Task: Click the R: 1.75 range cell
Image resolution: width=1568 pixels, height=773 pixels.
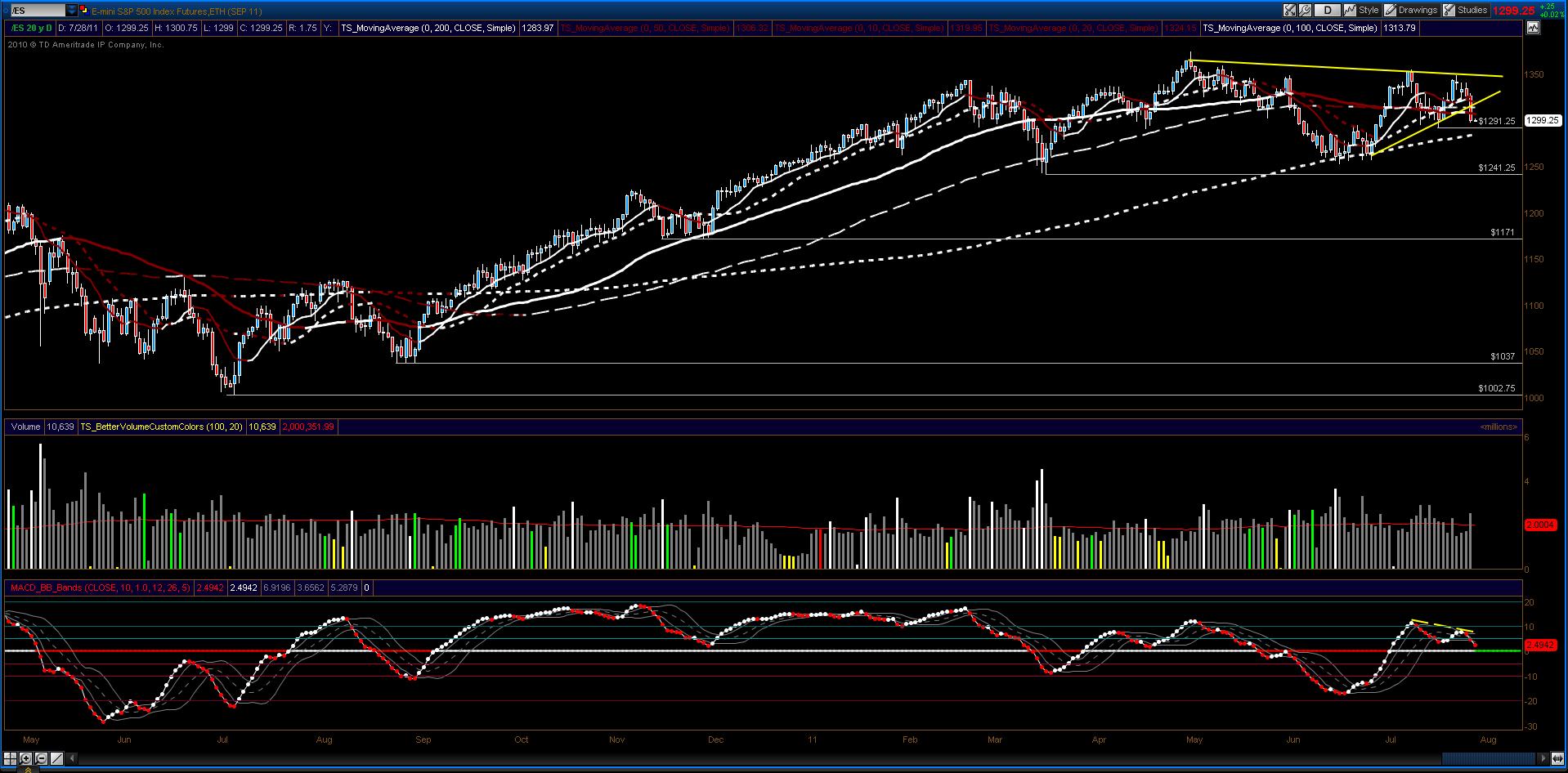Action: coord(302,28)
